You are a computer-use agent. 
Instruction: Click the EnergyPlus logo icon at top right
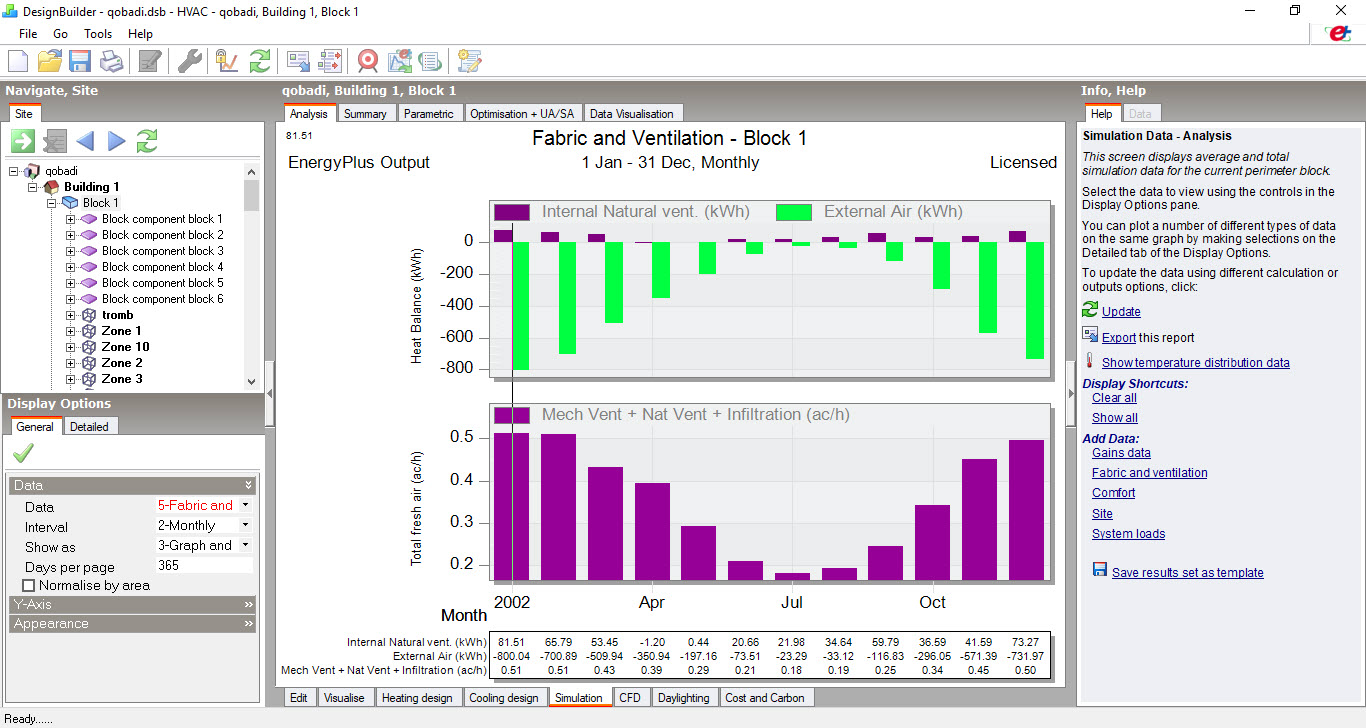click(x=1337, y=33)
